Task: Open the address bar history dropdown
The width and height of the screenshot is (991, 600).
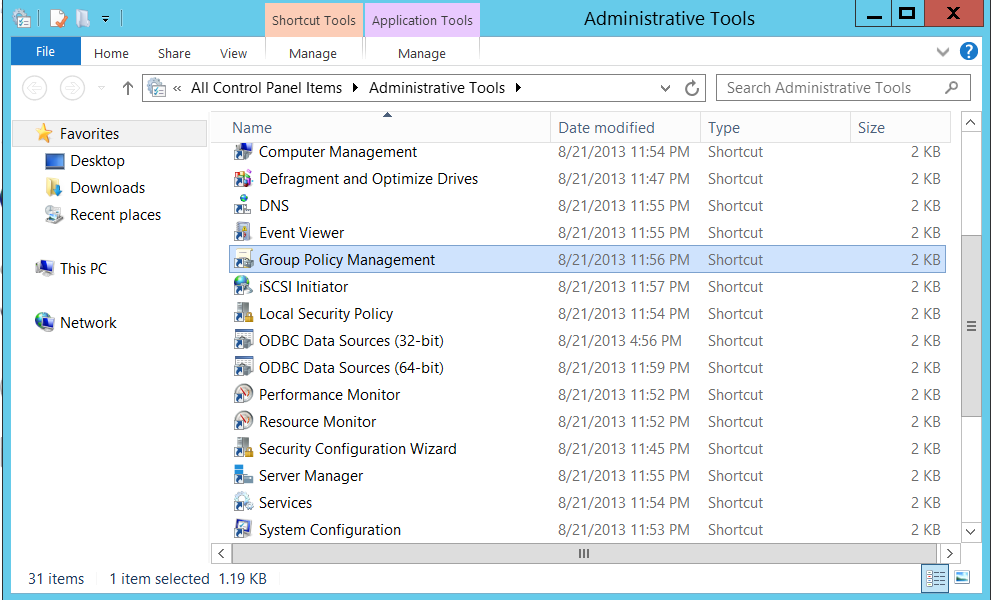Action: pyautogui.click(x=665, y=88)
